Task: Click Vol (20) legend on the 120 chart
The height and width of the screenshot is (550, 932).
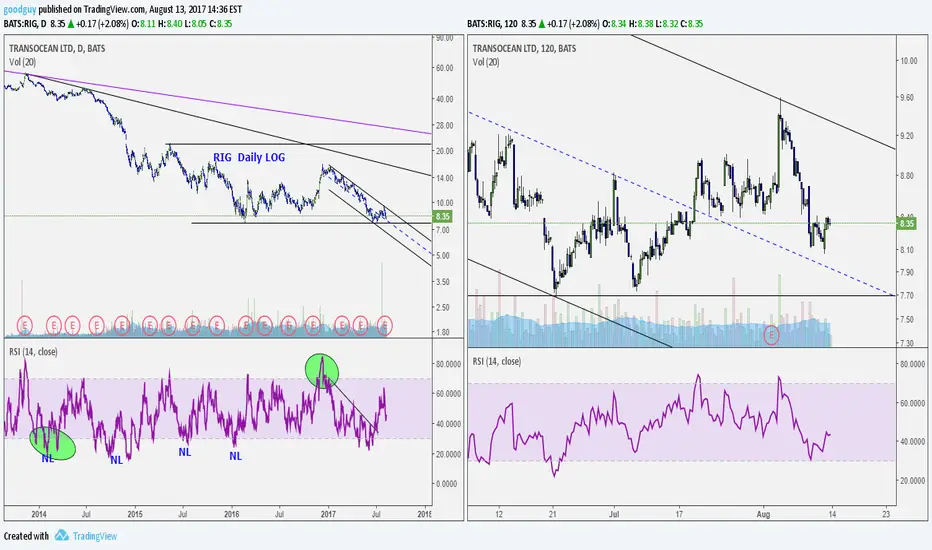Action: point(486,62)
